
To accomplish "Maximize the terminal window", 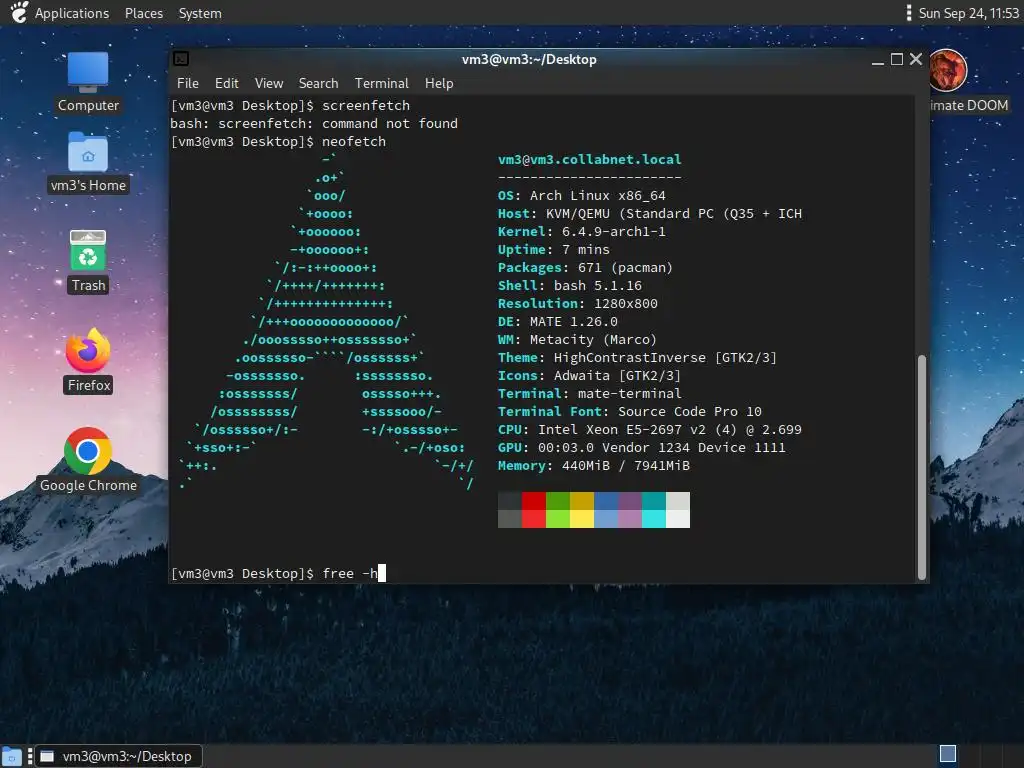I will [897, 59].
